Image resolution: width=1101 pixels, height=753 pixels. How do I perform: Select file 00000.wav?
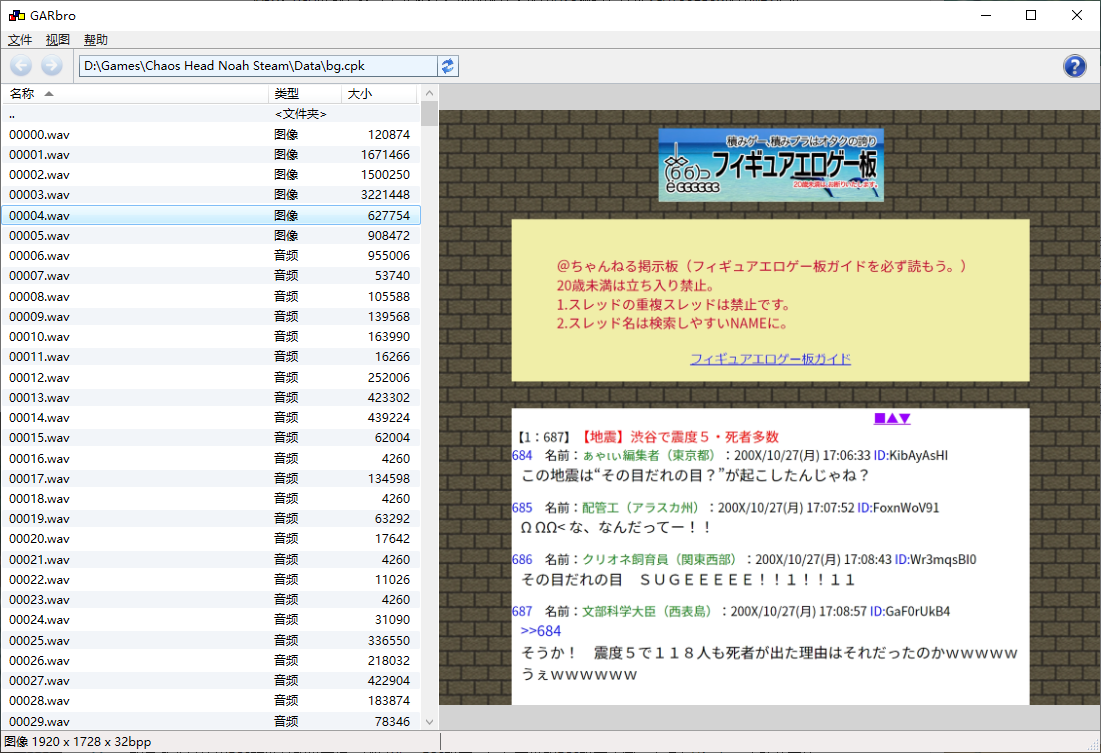click(211, 134)
